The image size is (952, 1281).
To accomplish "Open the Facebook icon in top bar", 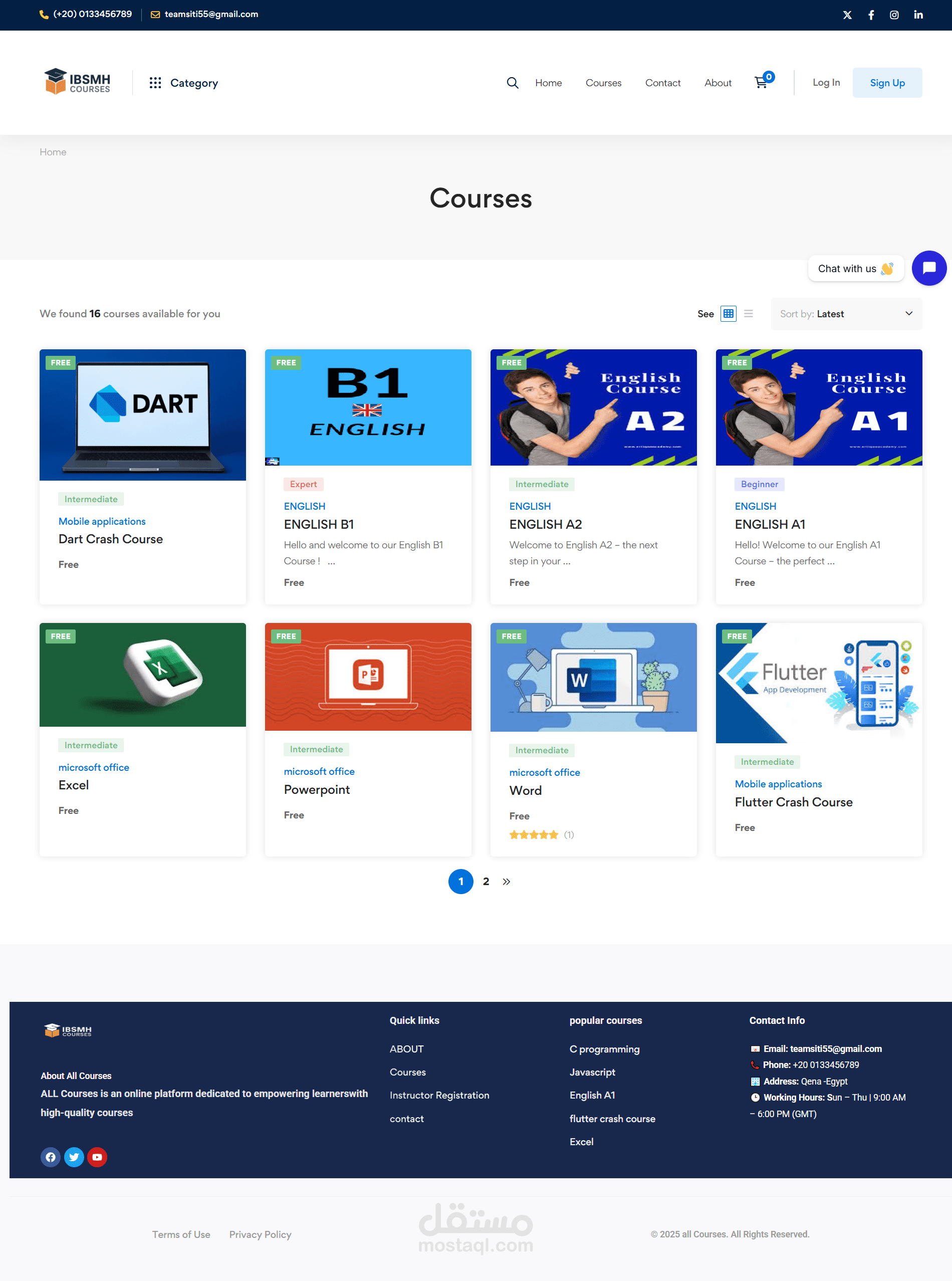I will (871, 15).
